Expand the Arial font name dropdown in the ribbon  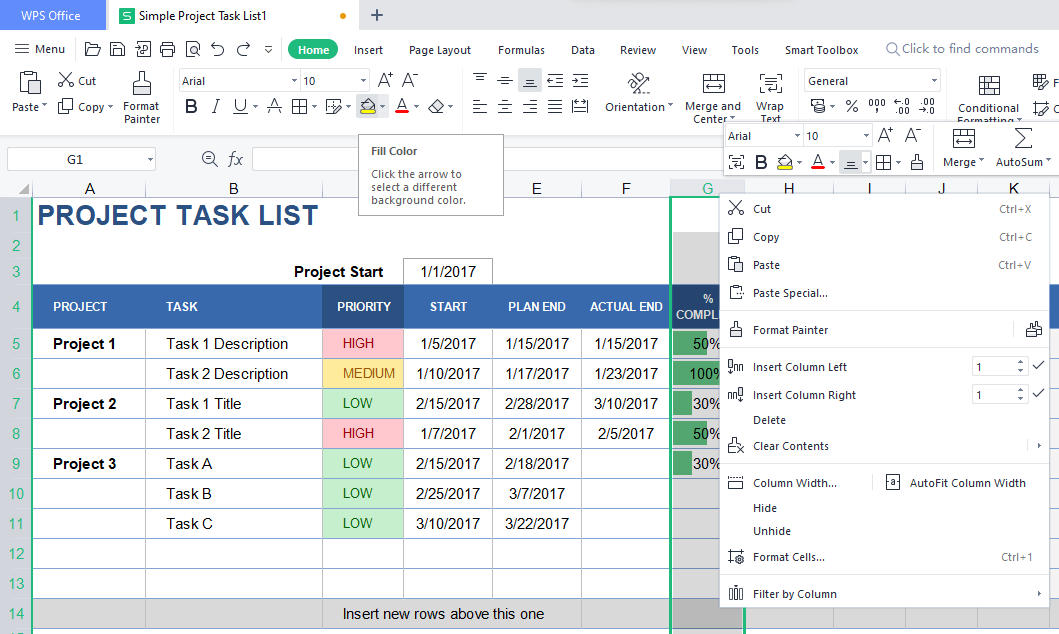coord(294,81)
